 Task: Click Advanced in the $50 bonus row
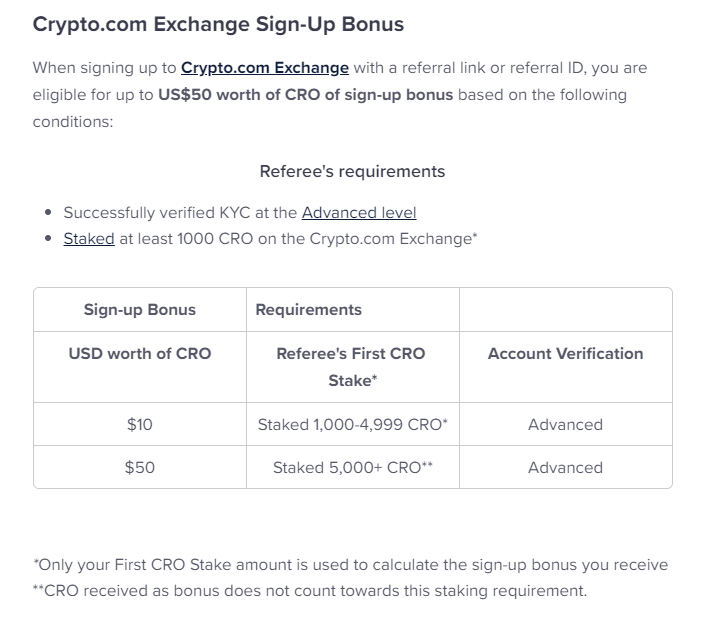565,467
